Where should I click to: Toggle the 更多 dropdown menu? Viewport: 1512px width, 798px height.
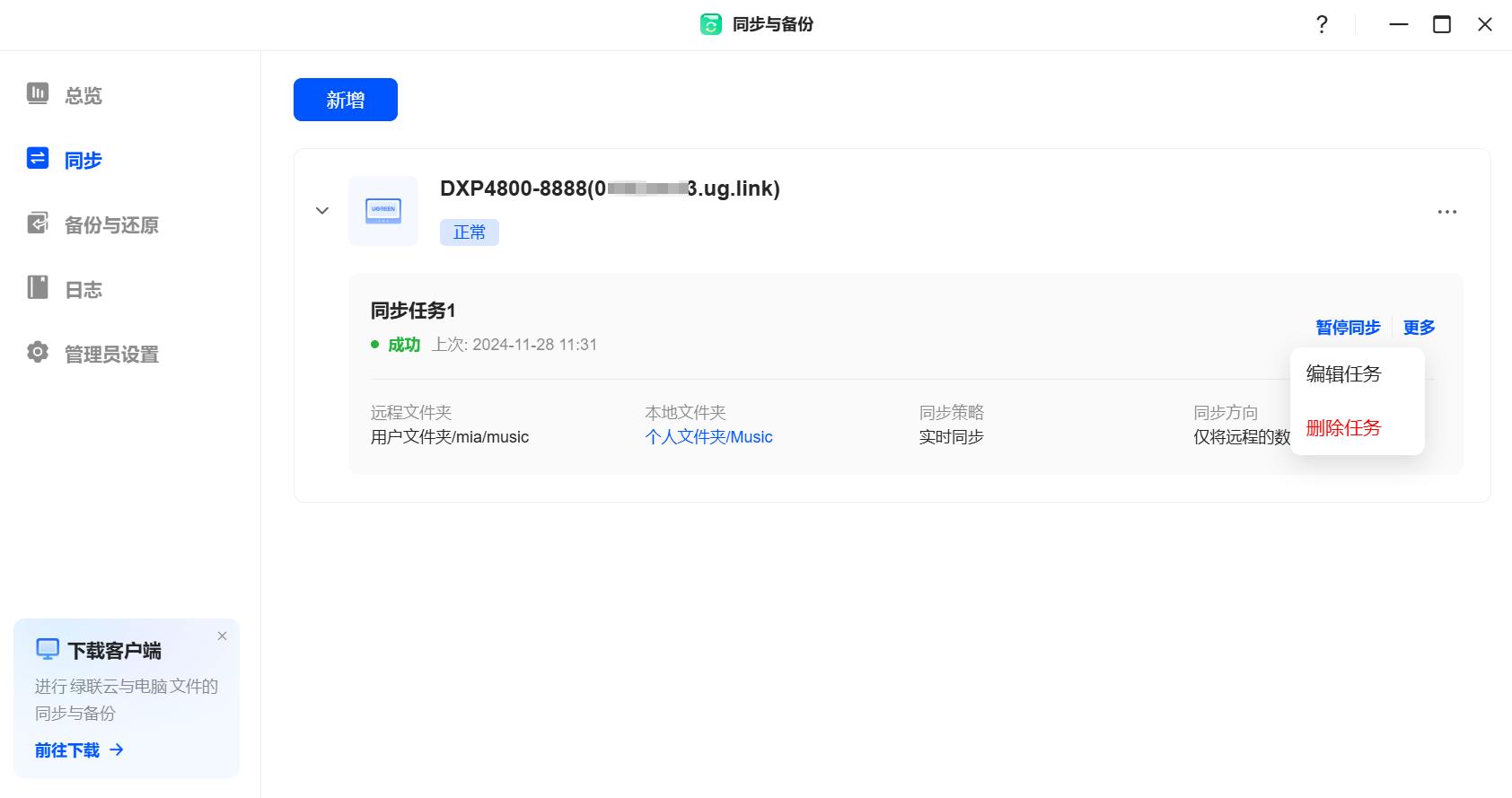tap(1420, 328)
